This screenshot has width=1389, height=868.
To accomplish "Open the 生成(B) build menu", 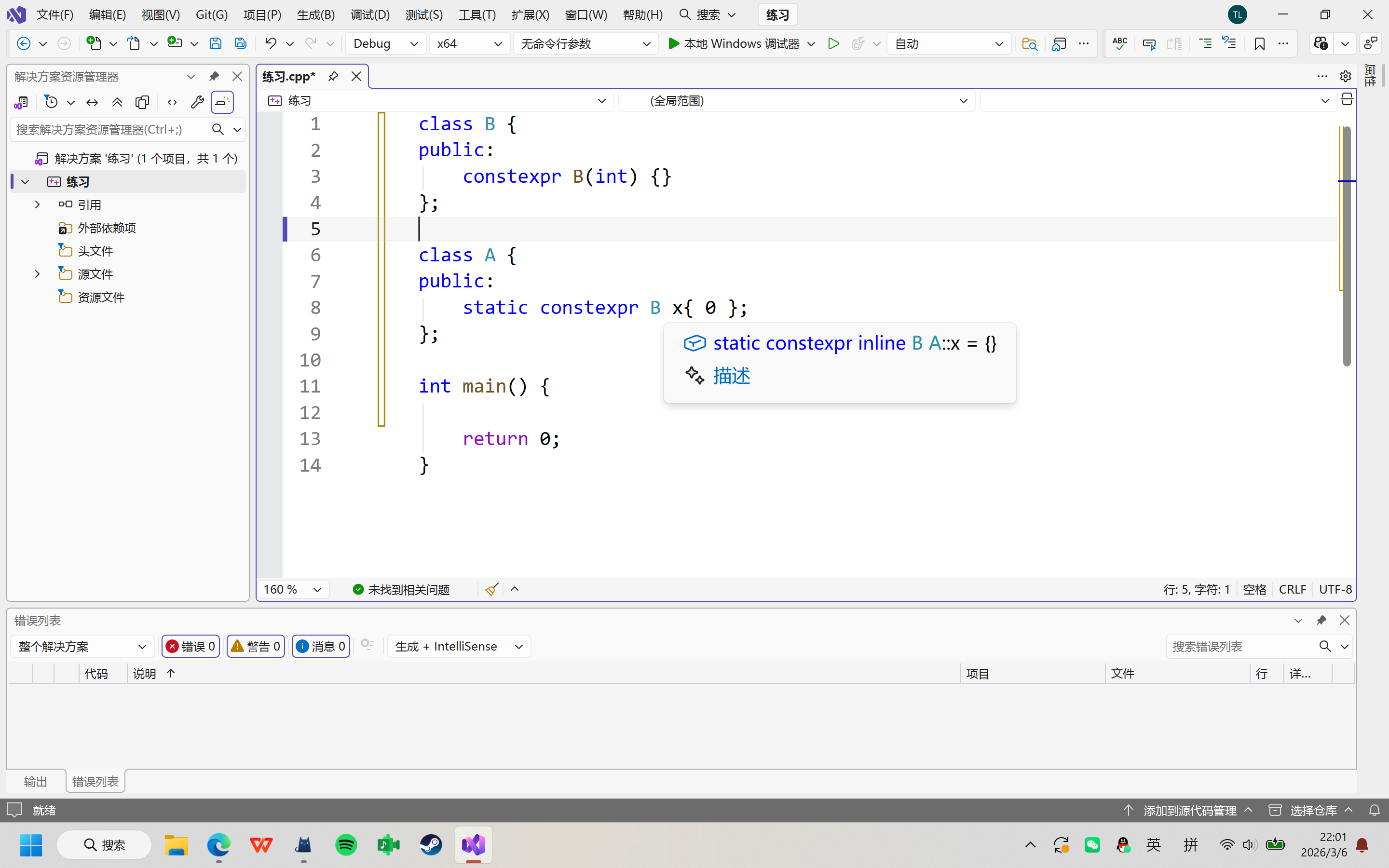I will pos(316,15).
